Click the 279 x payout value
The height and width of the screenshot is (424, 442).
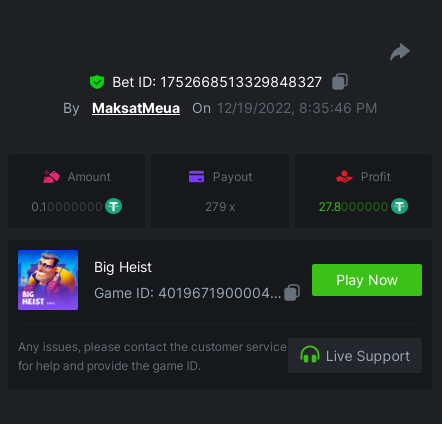pos(220,207)
